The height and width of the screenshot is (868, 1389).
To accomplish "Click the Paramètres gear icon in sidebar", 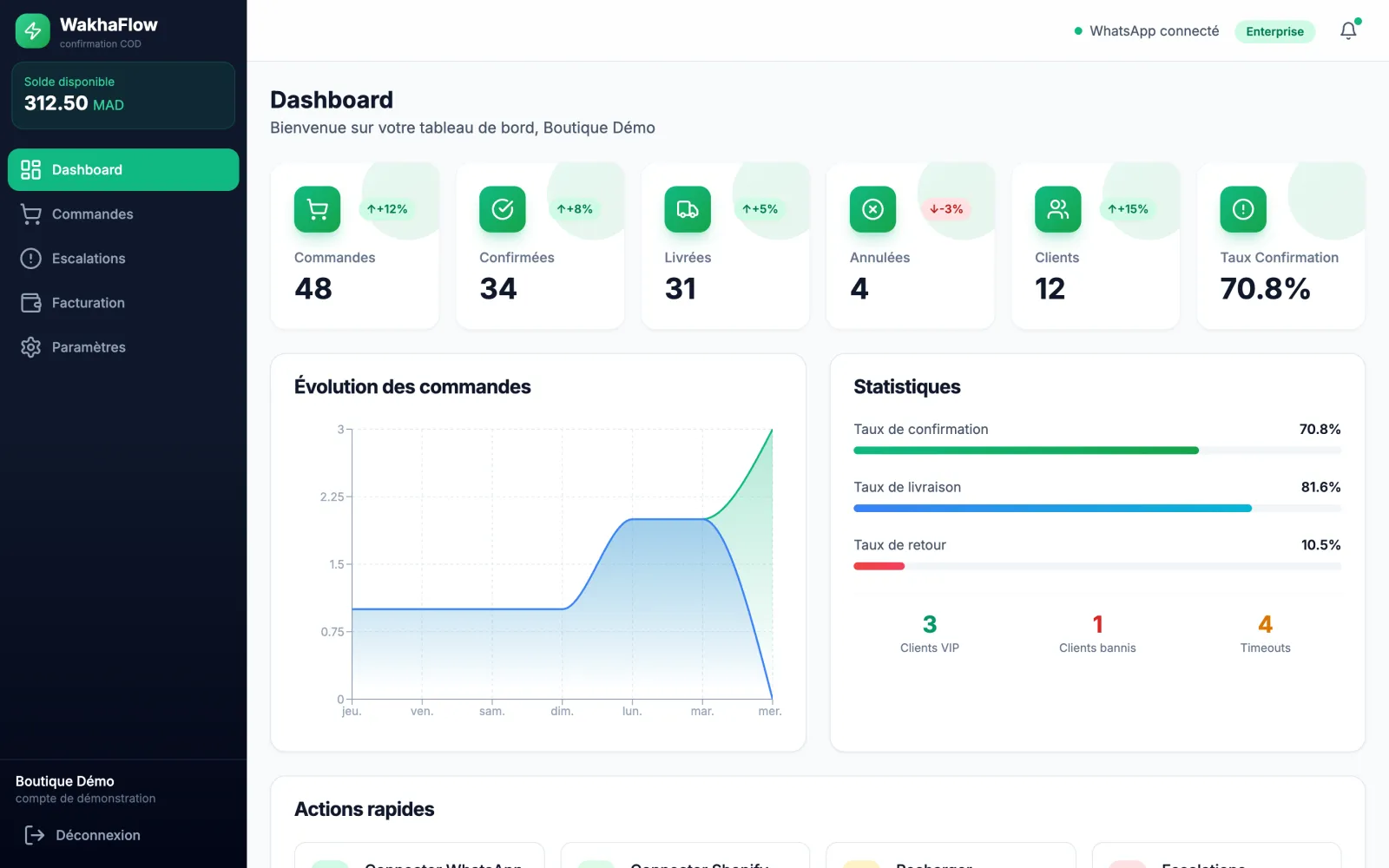I will [x=31, y=347].
